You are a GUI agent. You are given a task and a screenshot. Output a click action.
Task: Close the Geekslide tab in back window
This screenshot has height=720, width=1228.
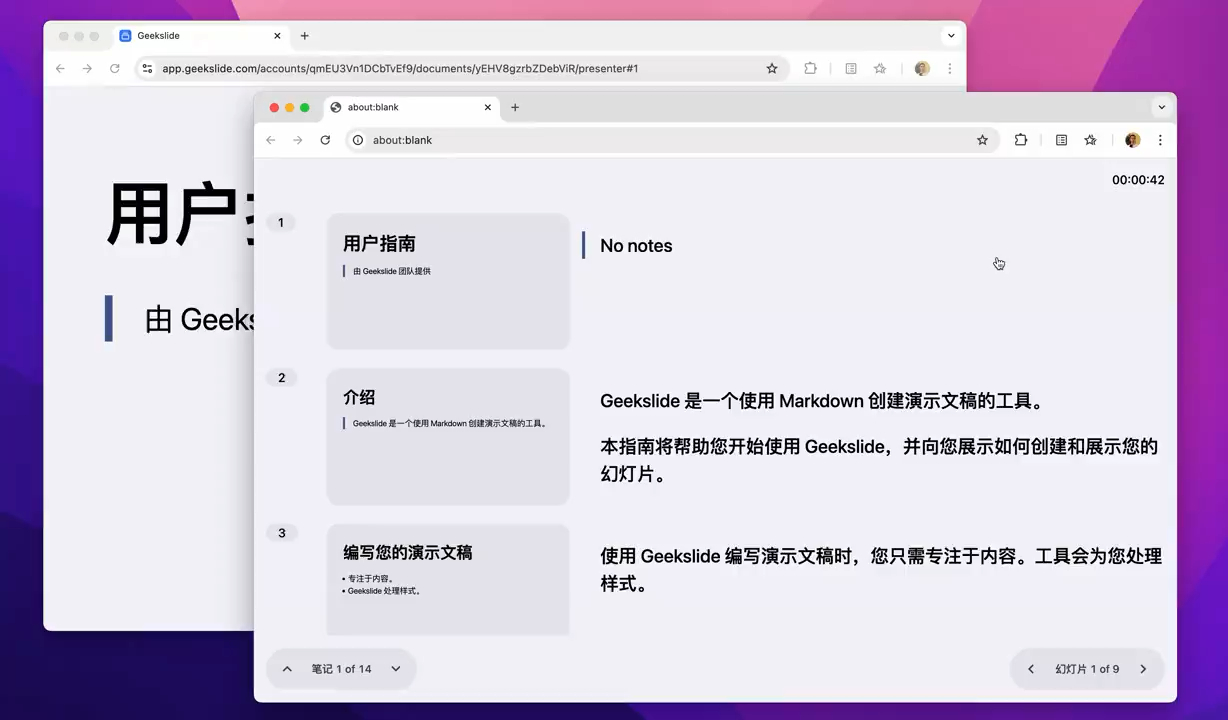point(278,36)
